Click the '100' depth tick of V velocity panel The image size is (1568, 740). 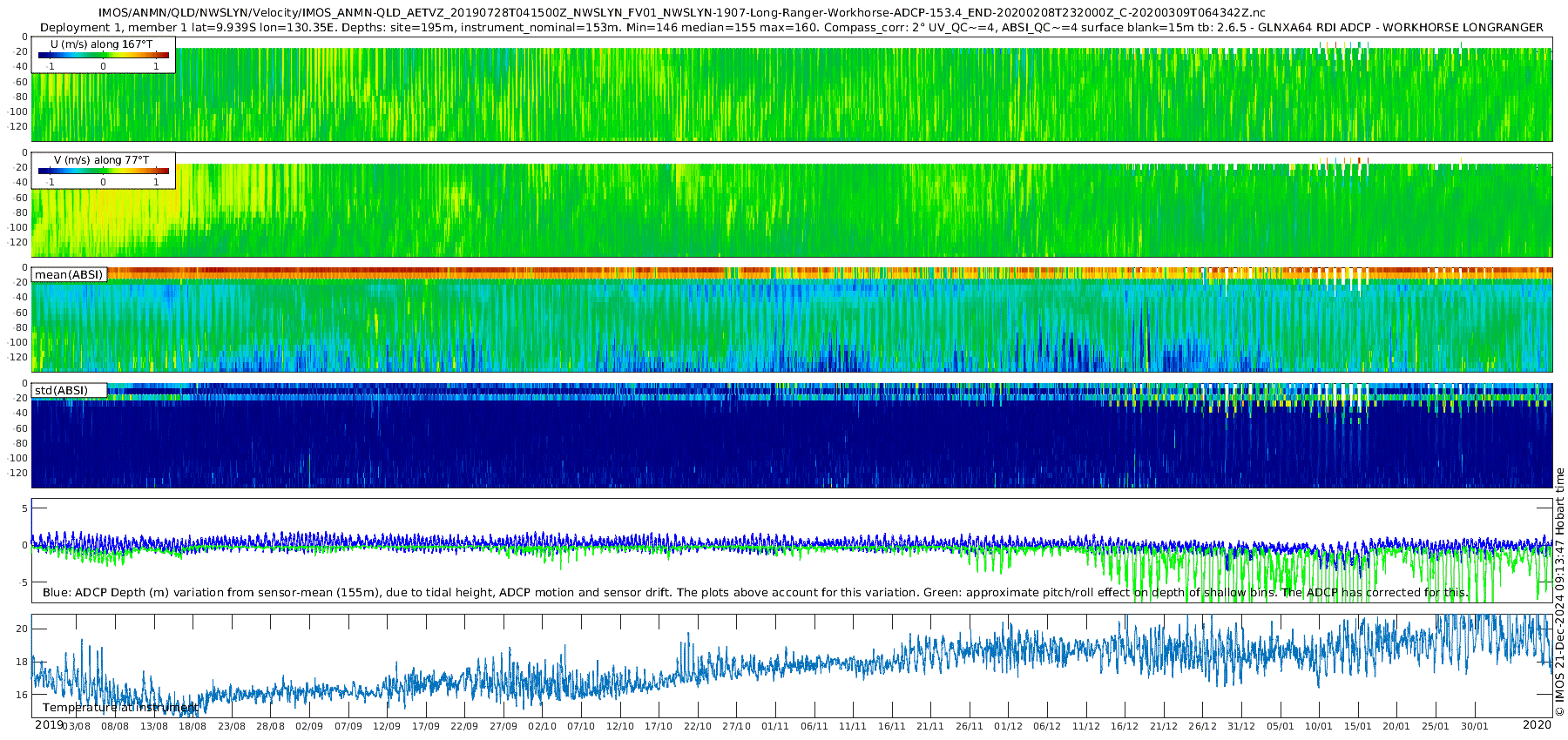tap(19, 228)
